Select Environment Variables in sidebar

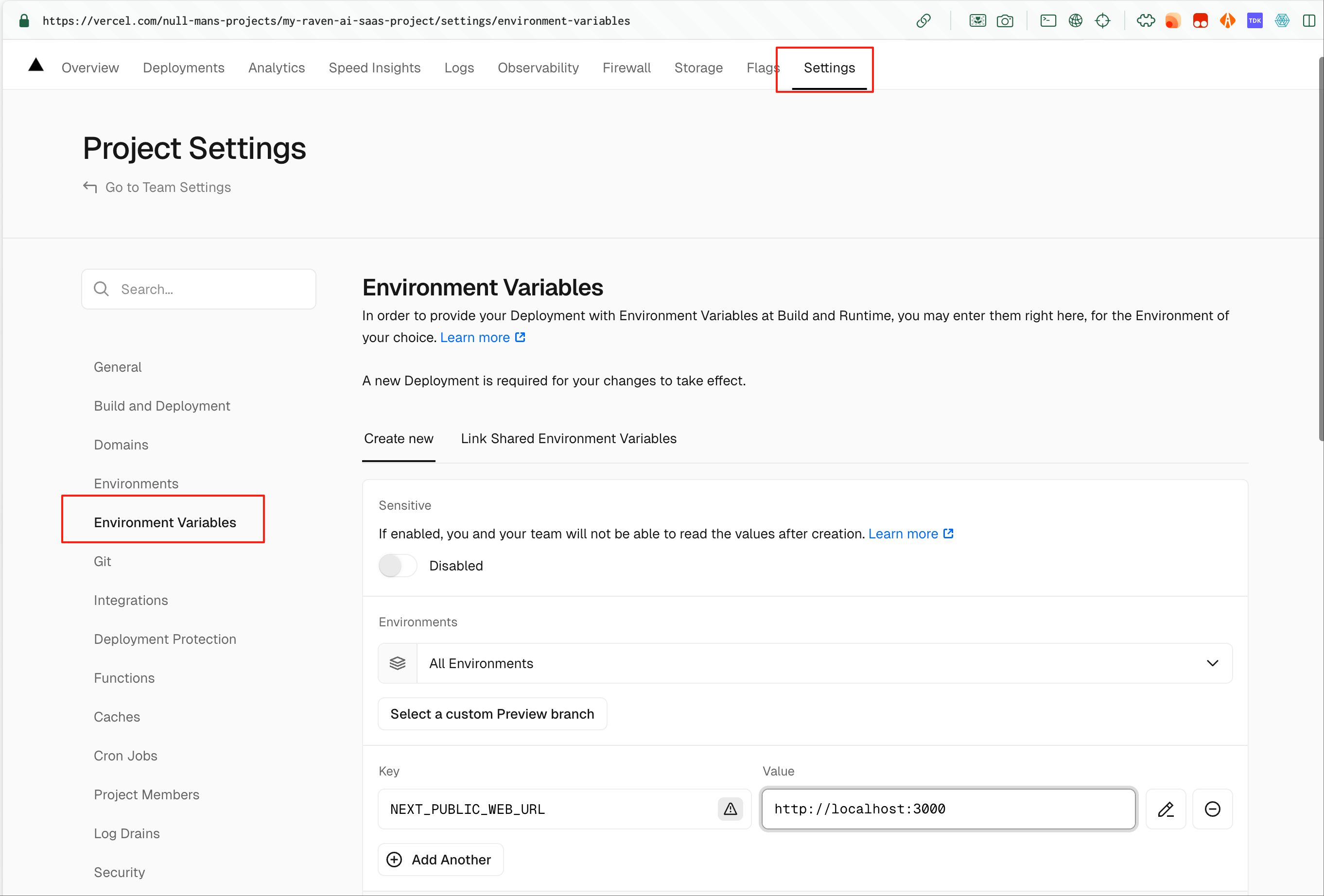click(x=165, y=522)
